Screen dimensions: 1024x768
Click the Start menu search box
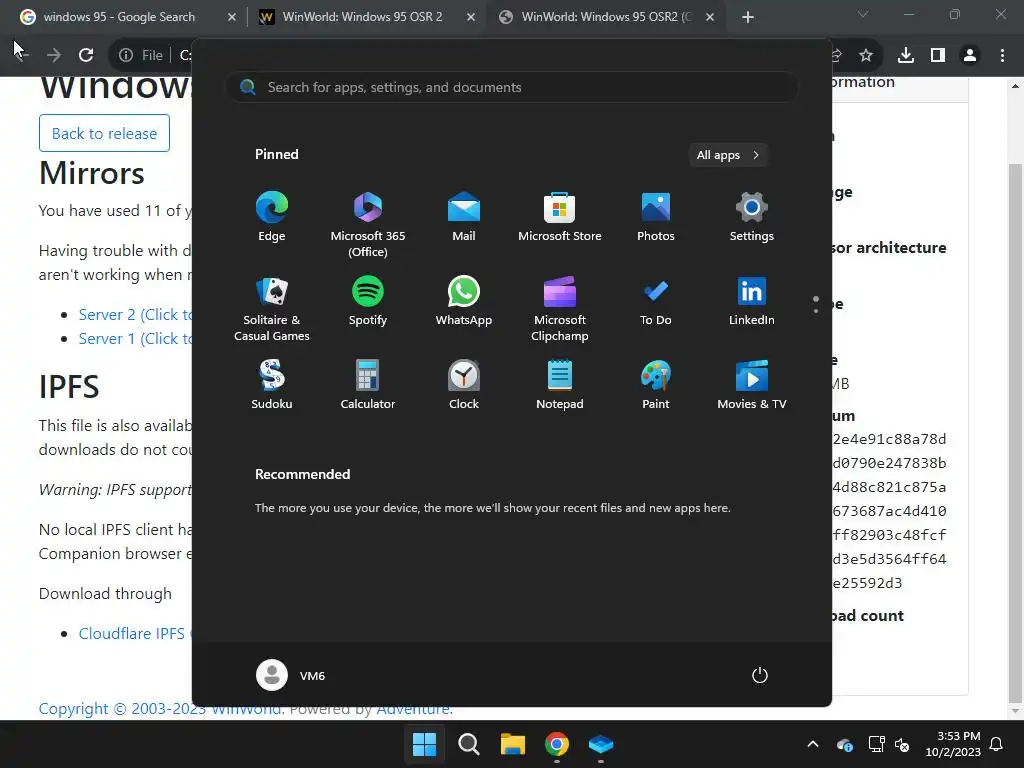512,88
